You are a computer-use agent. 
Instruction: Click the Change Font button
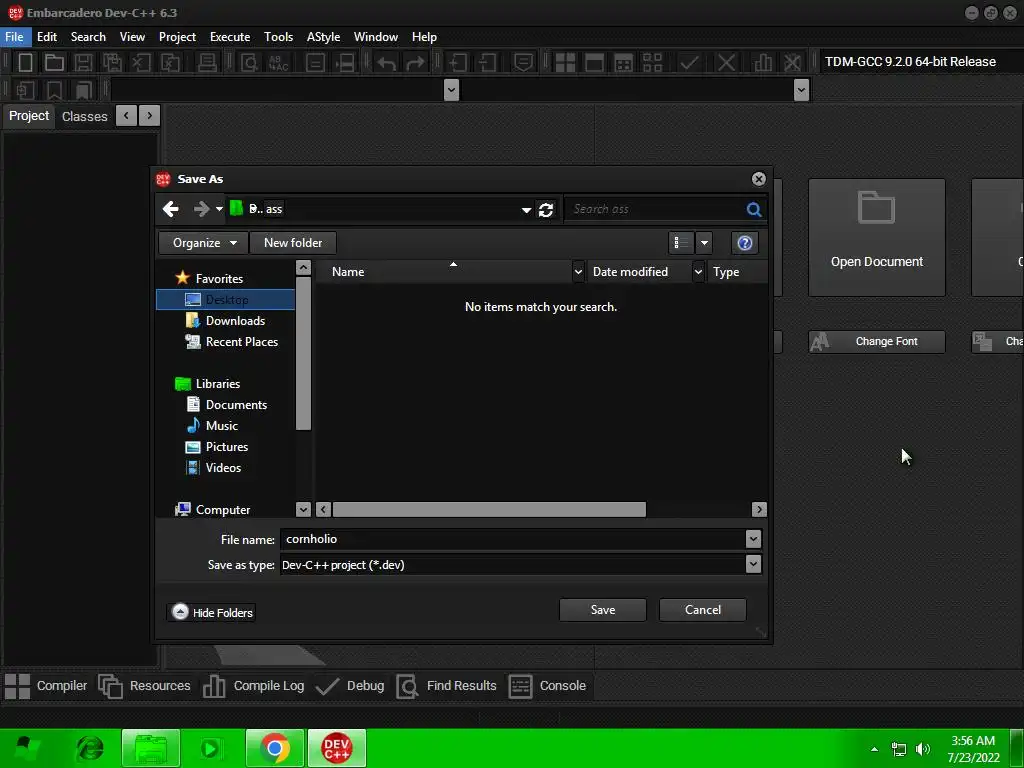(x=876, y=342)
